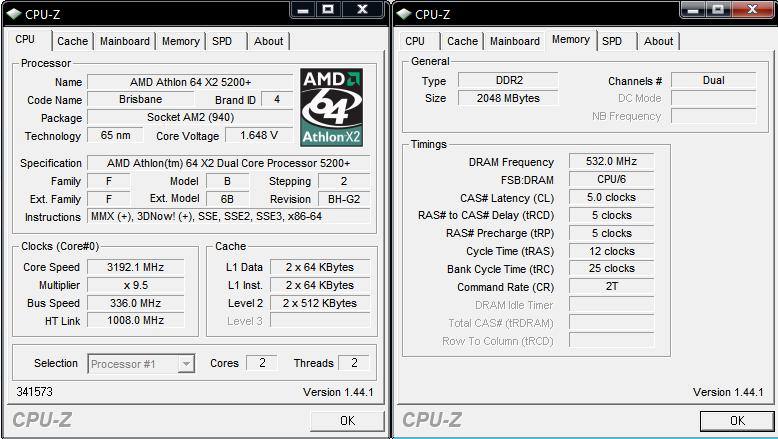The image size is (778, 439).
Task: Click the CAS# Latency value 5.0 clocks
Action: click(611, 197)
